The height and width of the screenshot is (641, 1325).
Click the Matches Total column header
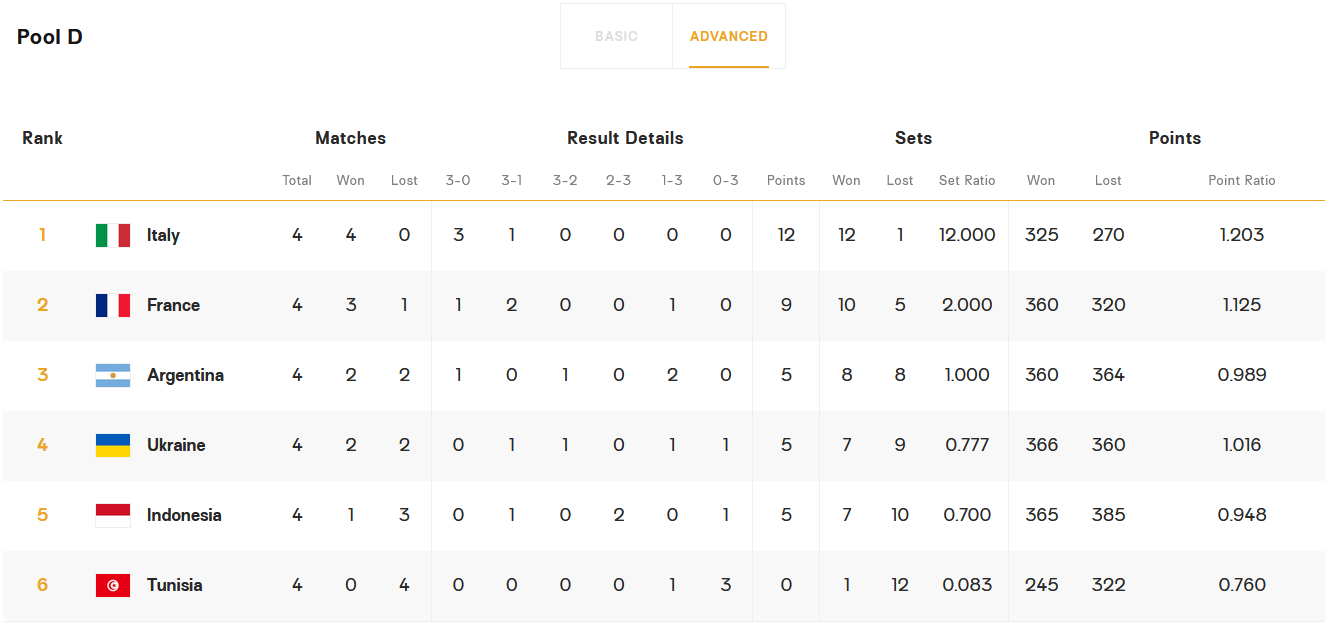pyautogui.click(x=297, y=181)
